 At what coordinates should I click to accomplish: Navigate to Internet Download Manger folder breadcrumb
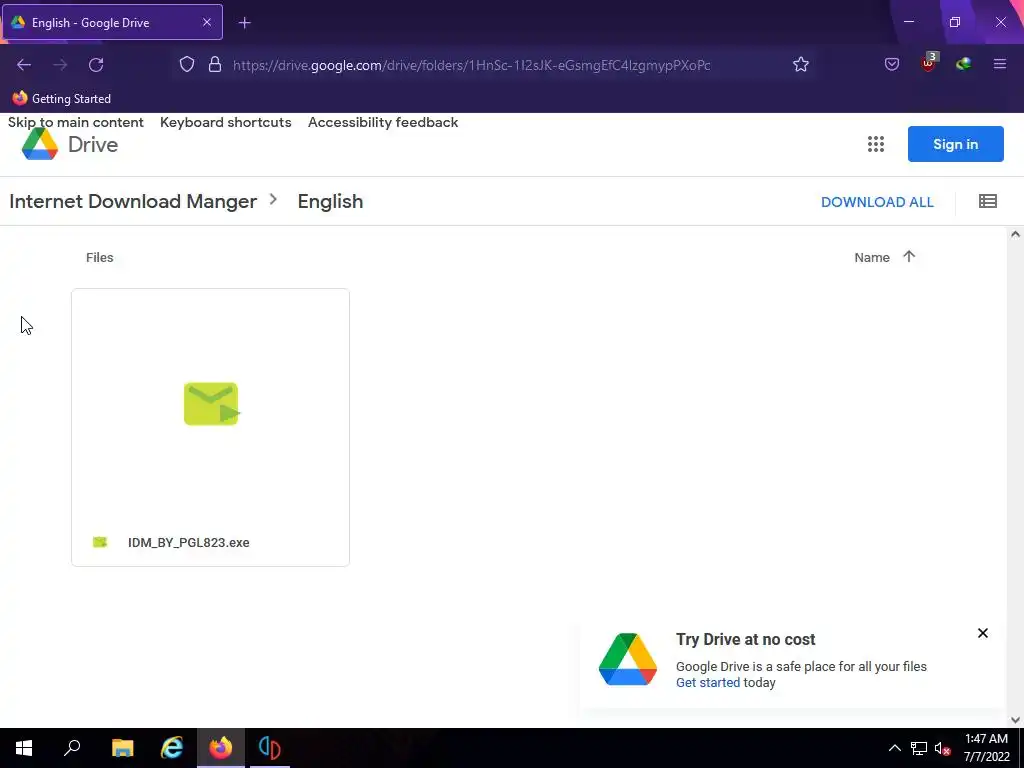tap(133, 201)
